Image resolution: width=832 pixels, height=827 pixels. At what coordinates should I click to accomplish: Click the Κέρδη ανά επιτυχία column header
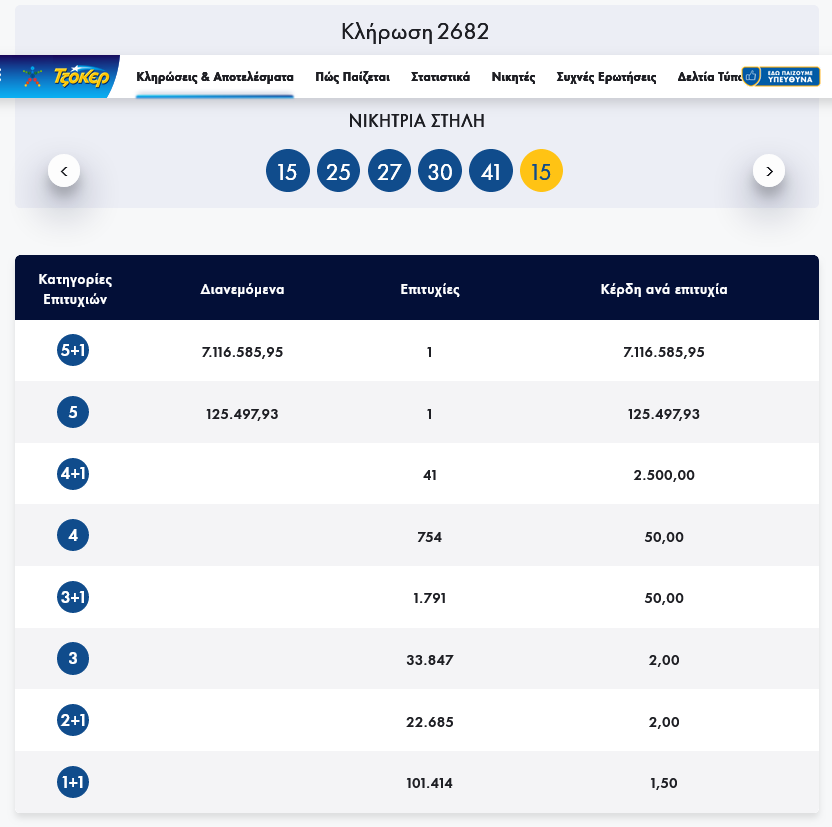tap(664, 290)
